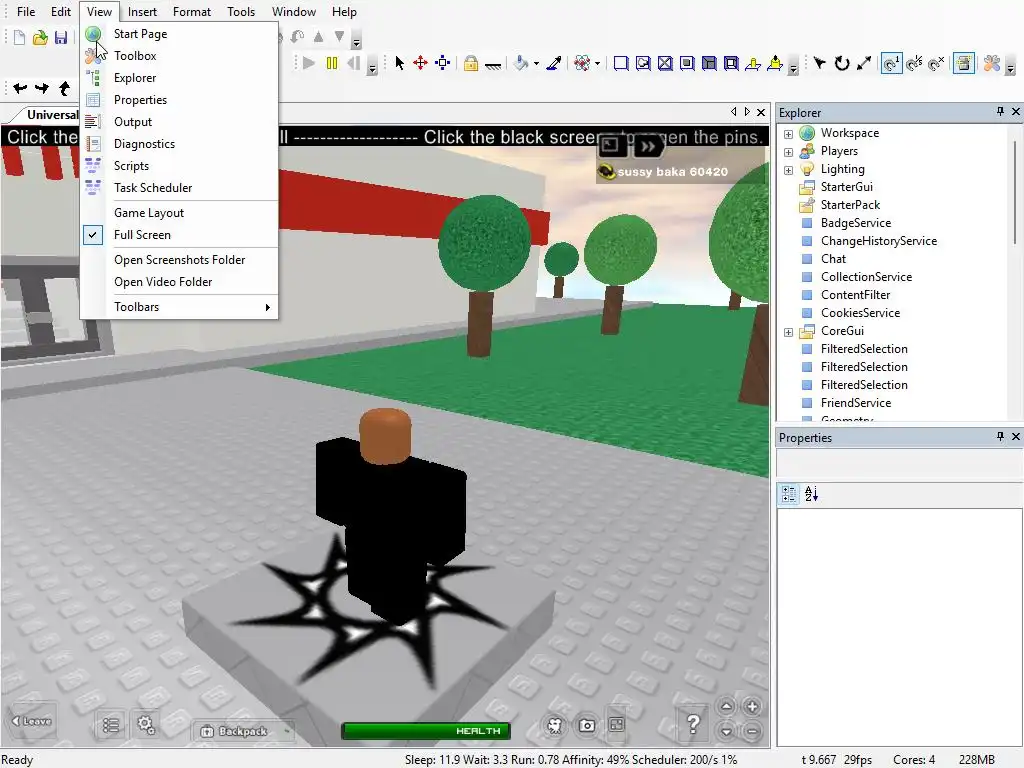
Task: Pause the simulation with the yellow pause button
Action: point(332,63)
